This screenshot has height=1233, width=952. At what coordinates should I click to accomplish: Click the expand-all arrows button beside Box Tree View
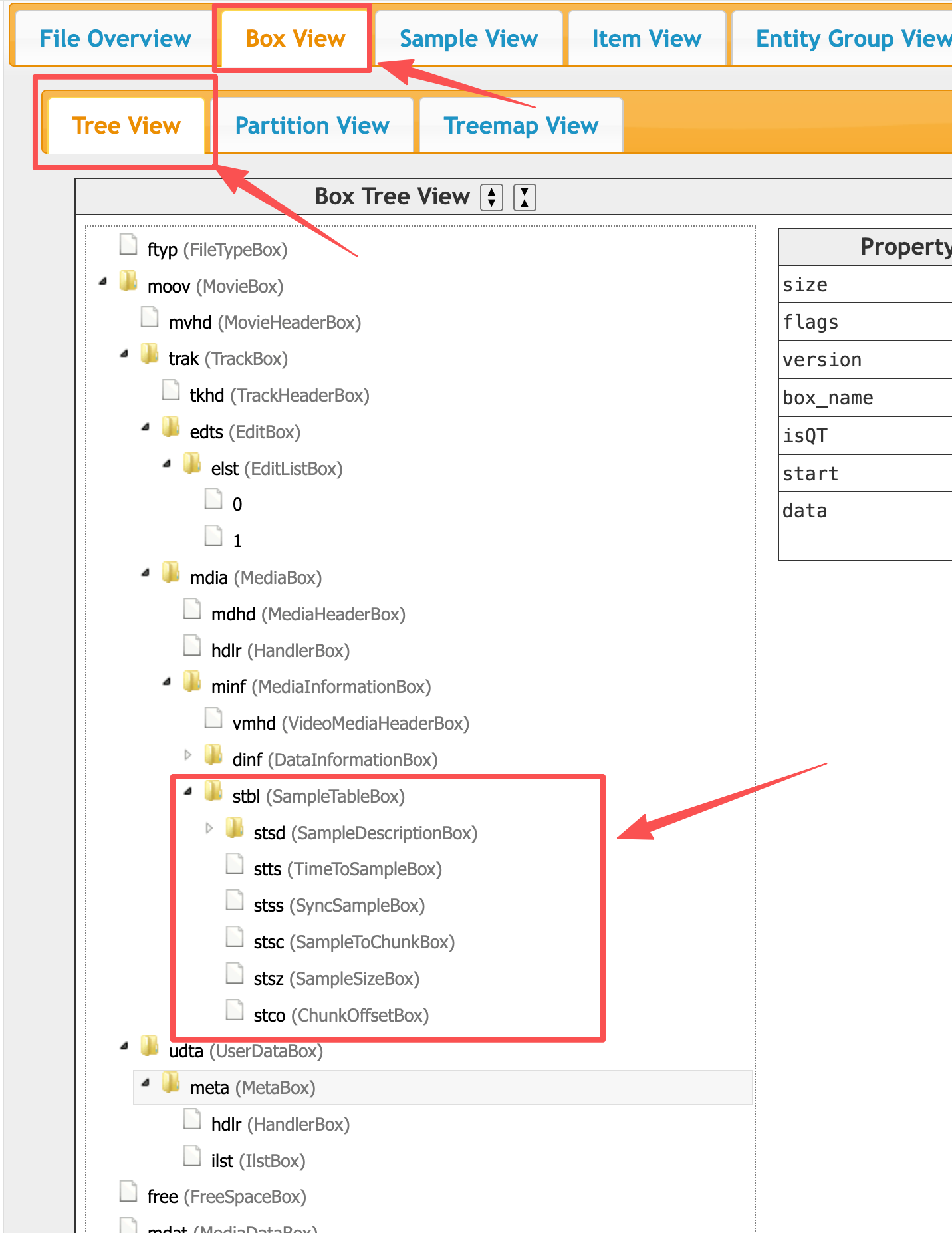(491, 198)
